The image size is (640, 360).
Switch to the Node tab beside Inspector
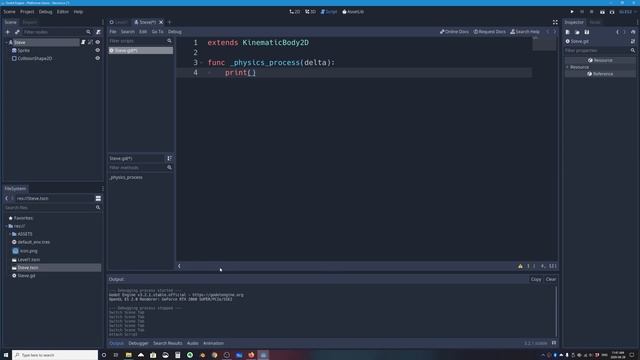(595, 22)
